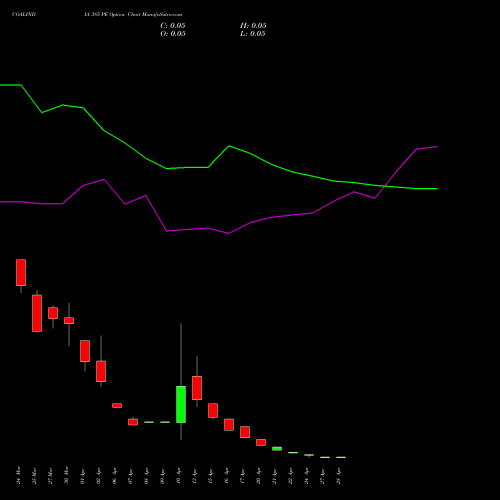Click the red candle on 16 Apr
500x500 pixels.
(229, 425)
